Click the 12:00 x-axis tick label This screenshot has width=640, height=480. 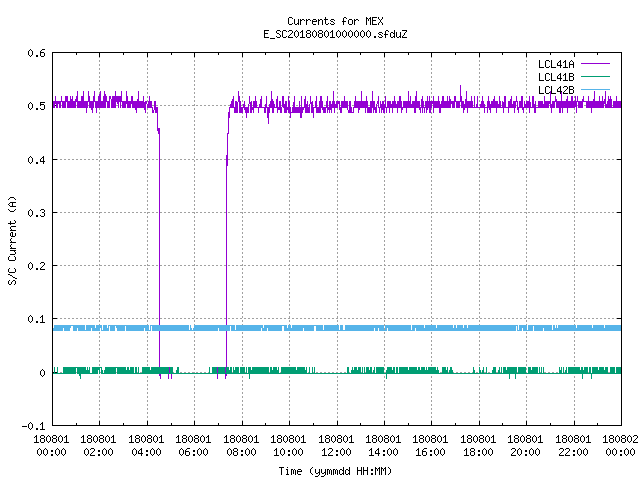tap(336, 452)
